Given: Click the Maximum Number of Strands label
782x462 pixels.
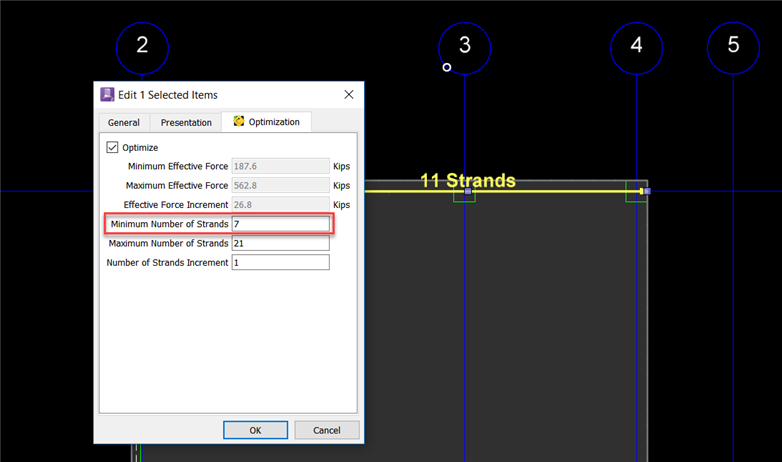Looking at the screenshot, I should (169, 243).
